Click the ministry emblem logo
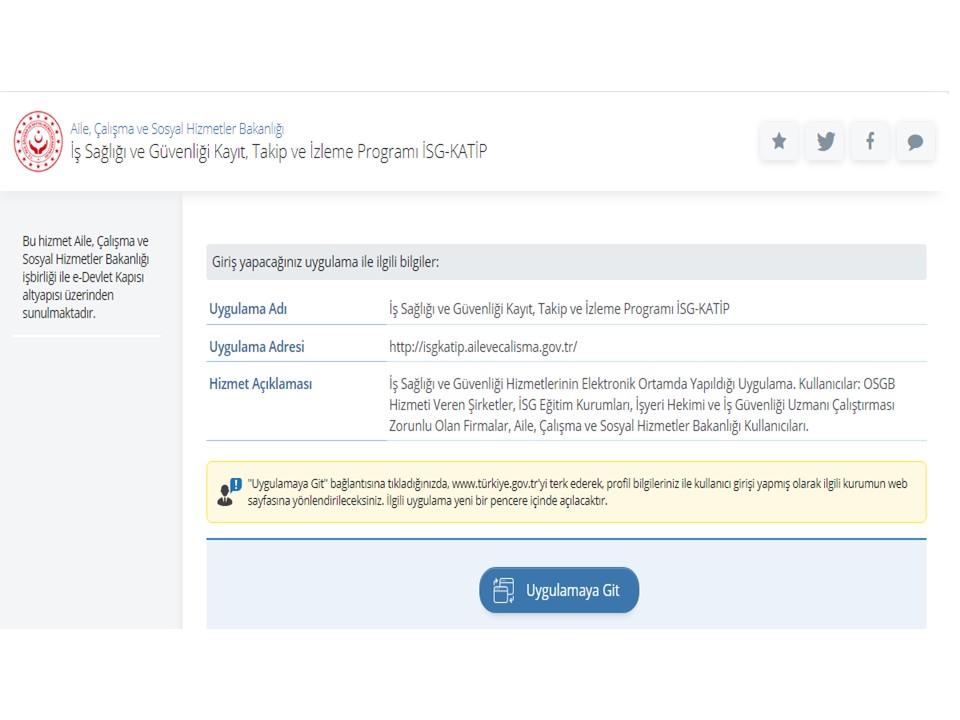Viewport: 960px width, 720px height. click(x=38, y=141)
